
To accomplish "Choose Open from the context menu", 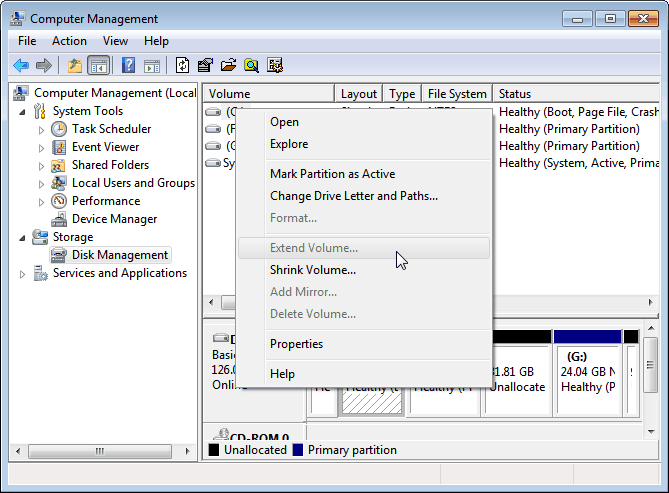I will pos(364,122).
